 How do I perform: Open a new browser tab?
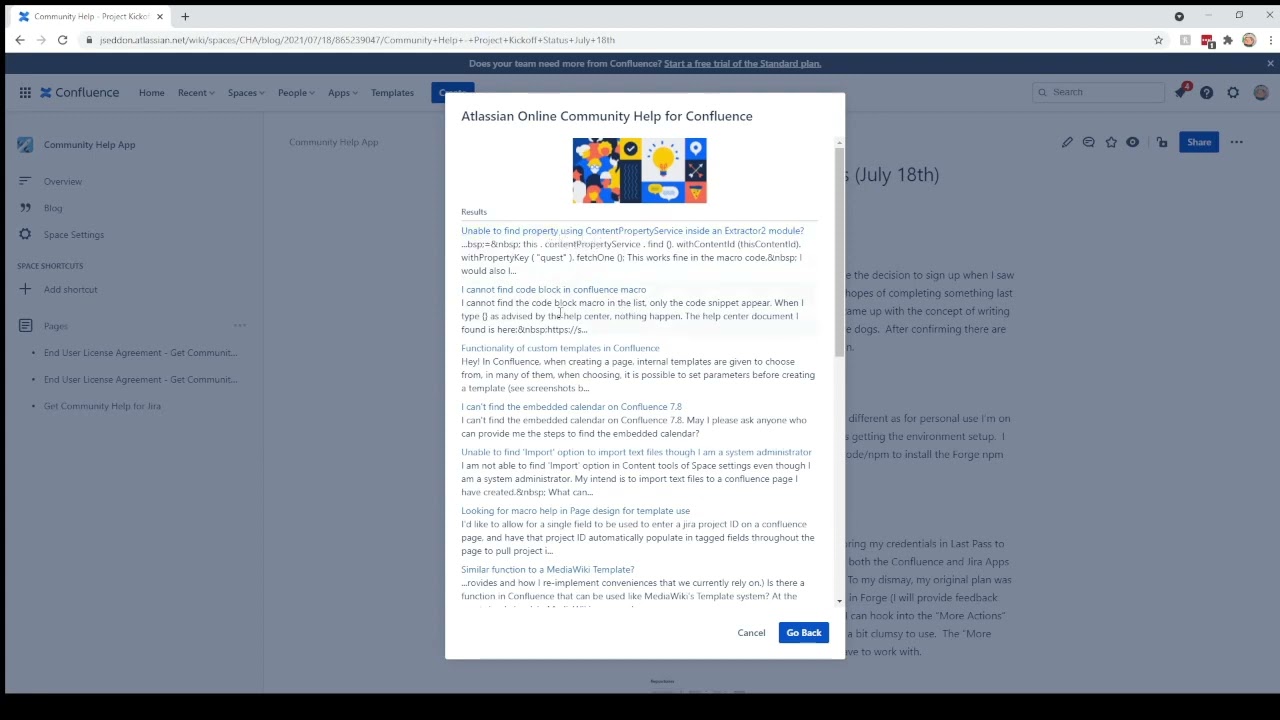[185, 16]
